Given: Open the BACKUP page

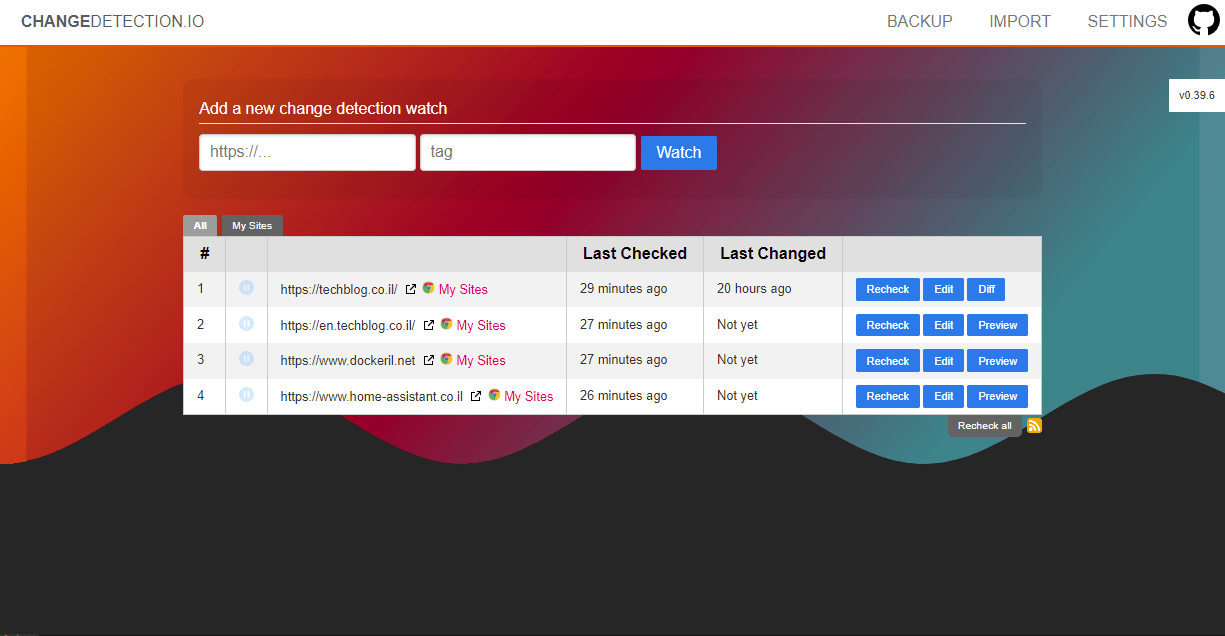Looking at the screenshot, I should [x=919, y=21].
